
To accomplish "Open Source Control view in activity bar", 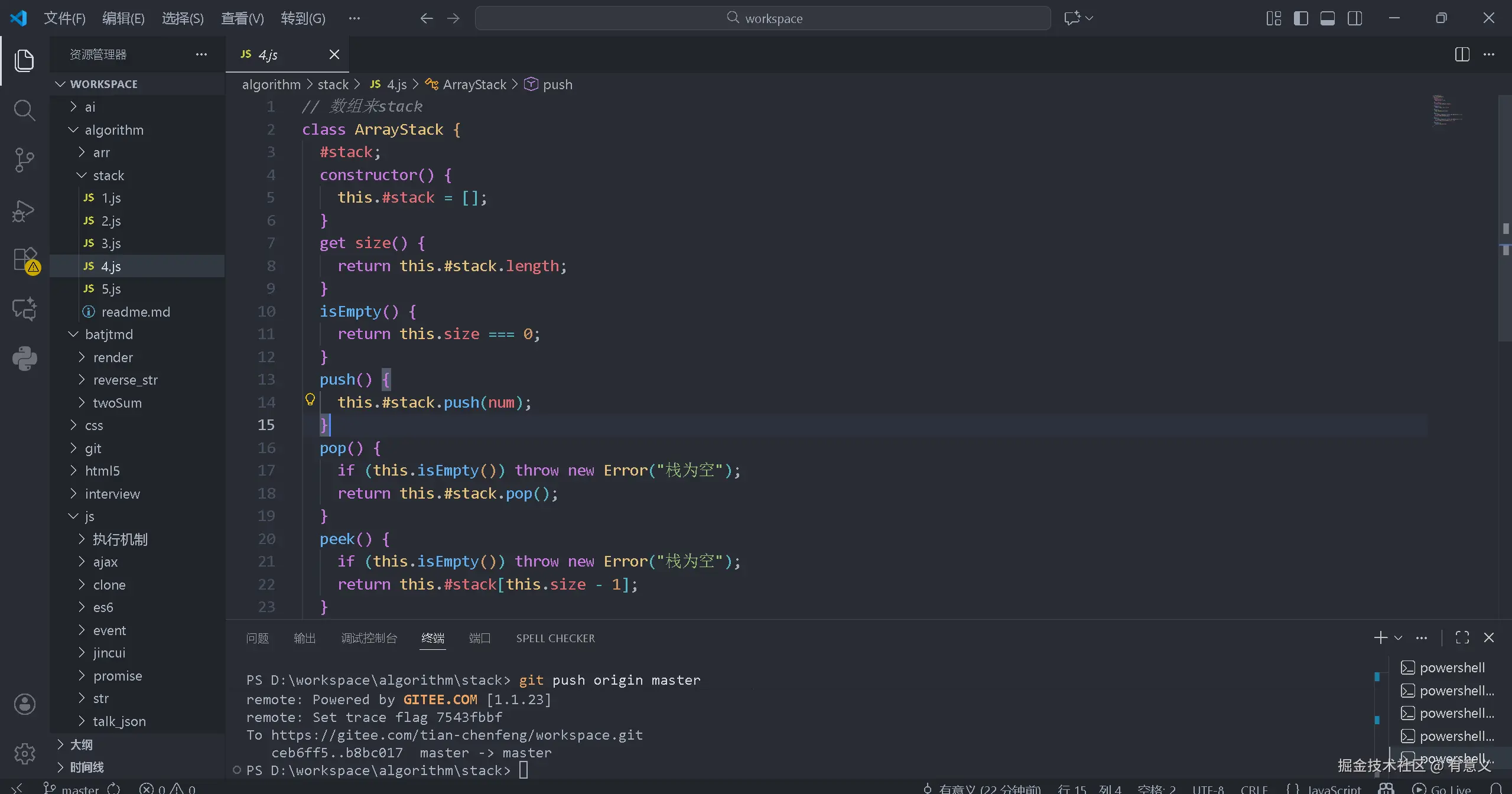I will [24, 160].
